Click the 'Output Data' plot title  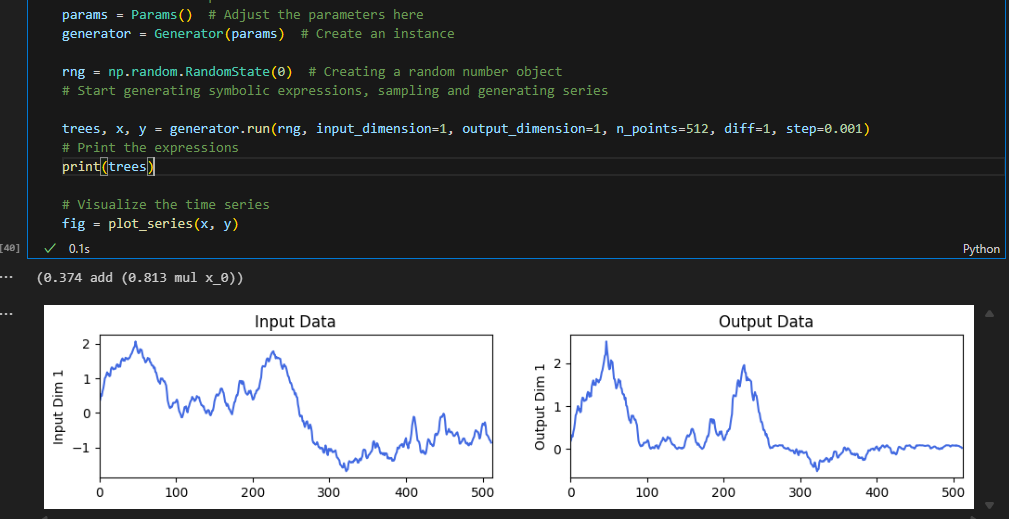[765, 321]
